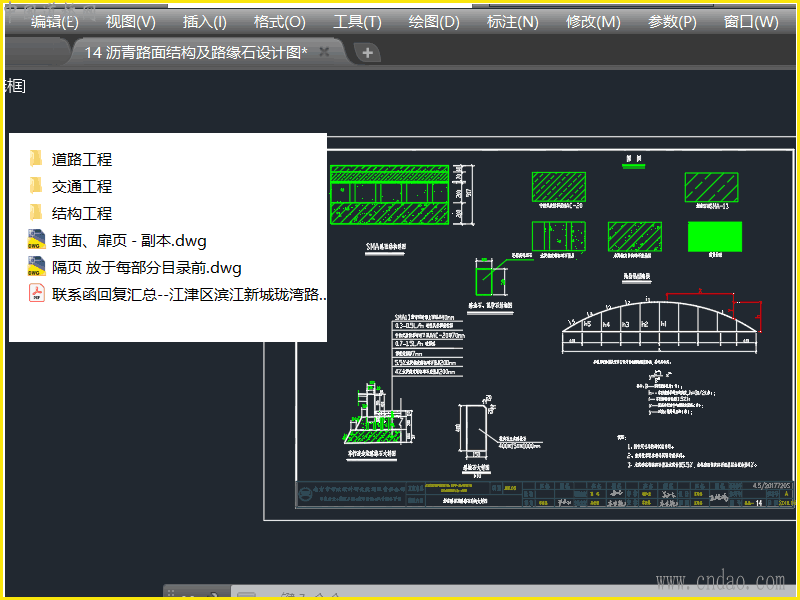Screen dimensions: 800x600
Task: Open the 道路工程 folder icon
Action: pyautogui.click(x=36, y=159)
